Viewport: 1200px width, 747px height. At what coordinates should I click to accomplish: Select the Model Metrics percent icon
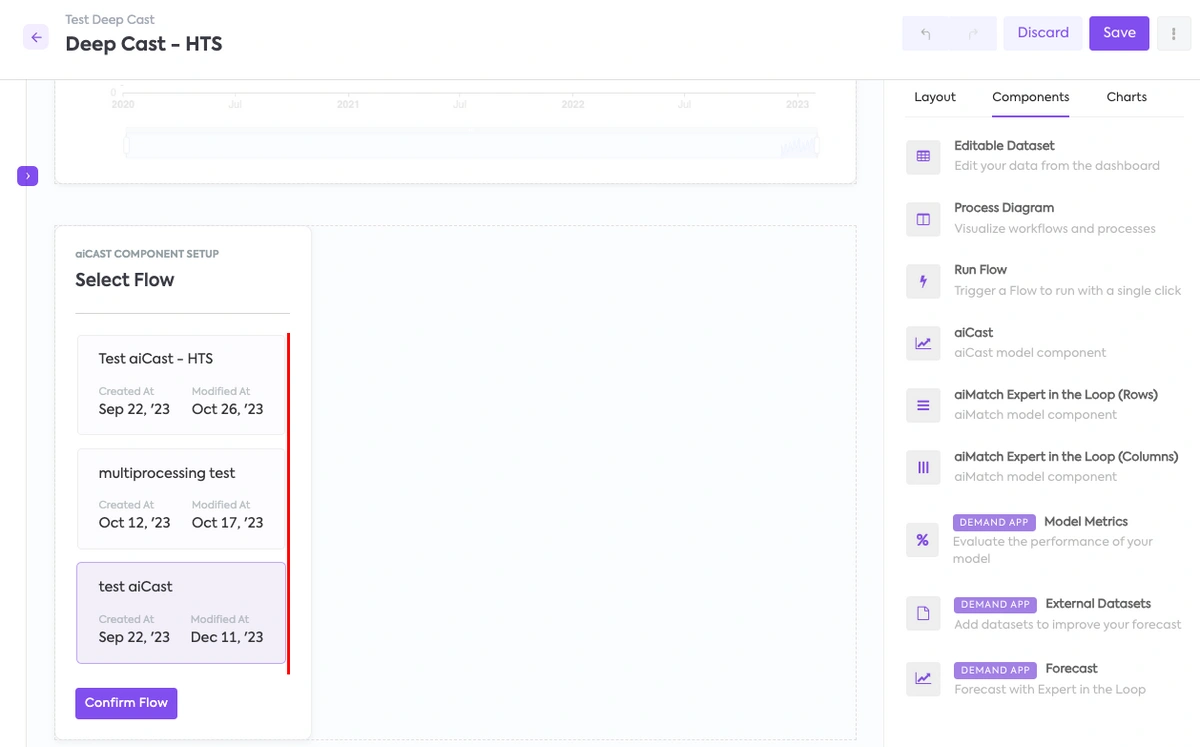[922, 540]
